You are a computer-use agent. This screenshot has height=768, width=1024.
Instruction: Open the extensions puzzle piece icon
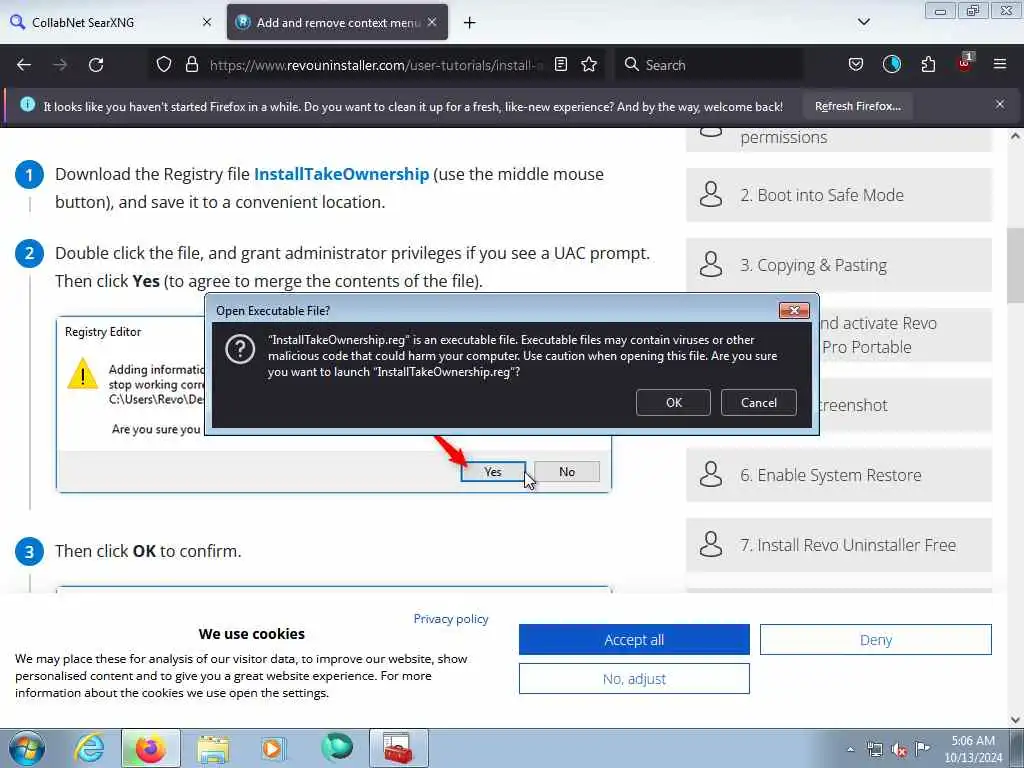coord(928,65)
